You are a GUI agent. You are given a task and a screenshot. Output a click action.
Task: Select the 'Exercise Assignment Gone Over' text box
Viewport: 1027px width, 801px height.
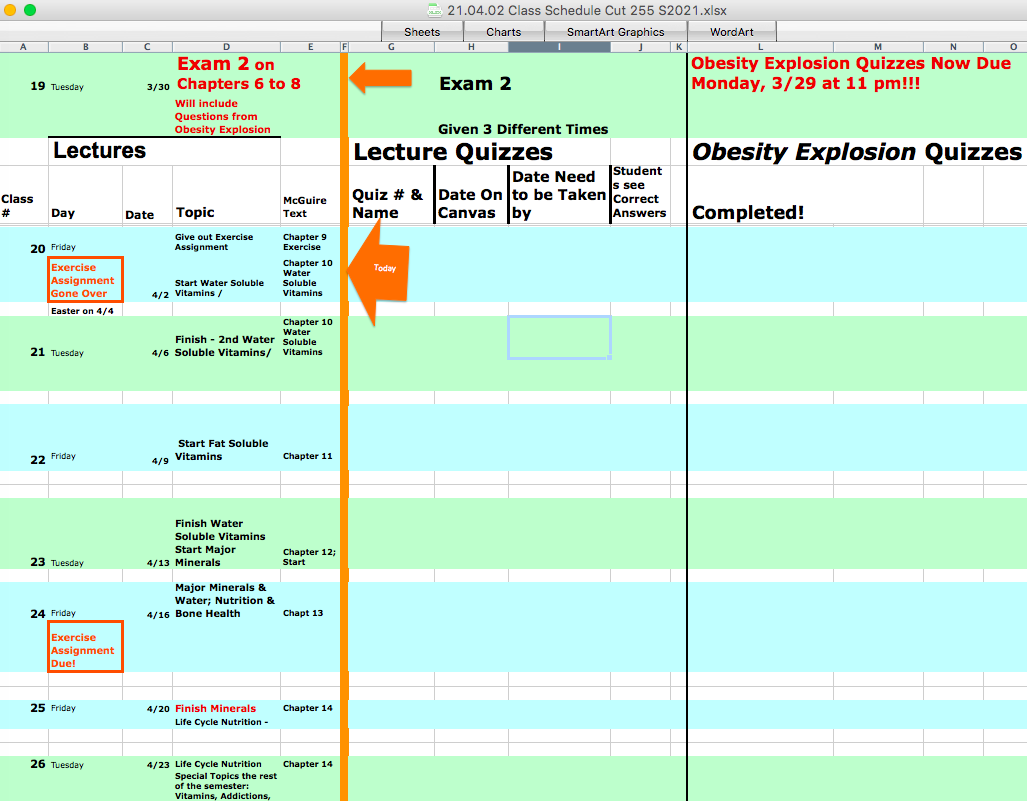point(85,280)
